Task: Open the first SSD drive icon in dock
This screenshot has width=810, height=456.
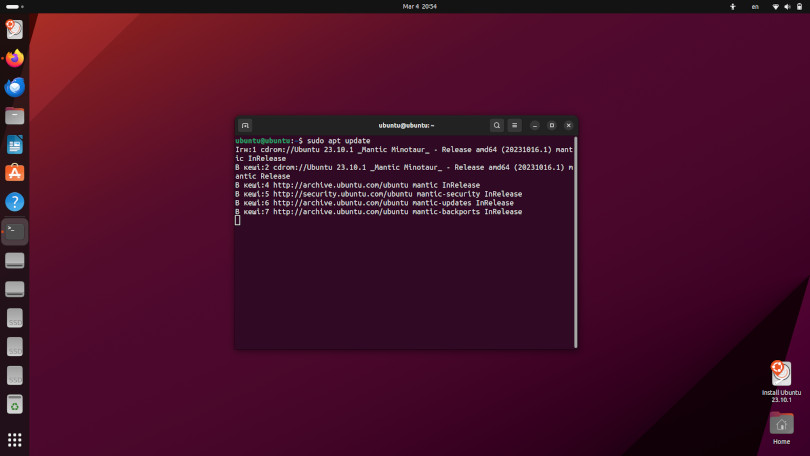Action: [14, 318]
